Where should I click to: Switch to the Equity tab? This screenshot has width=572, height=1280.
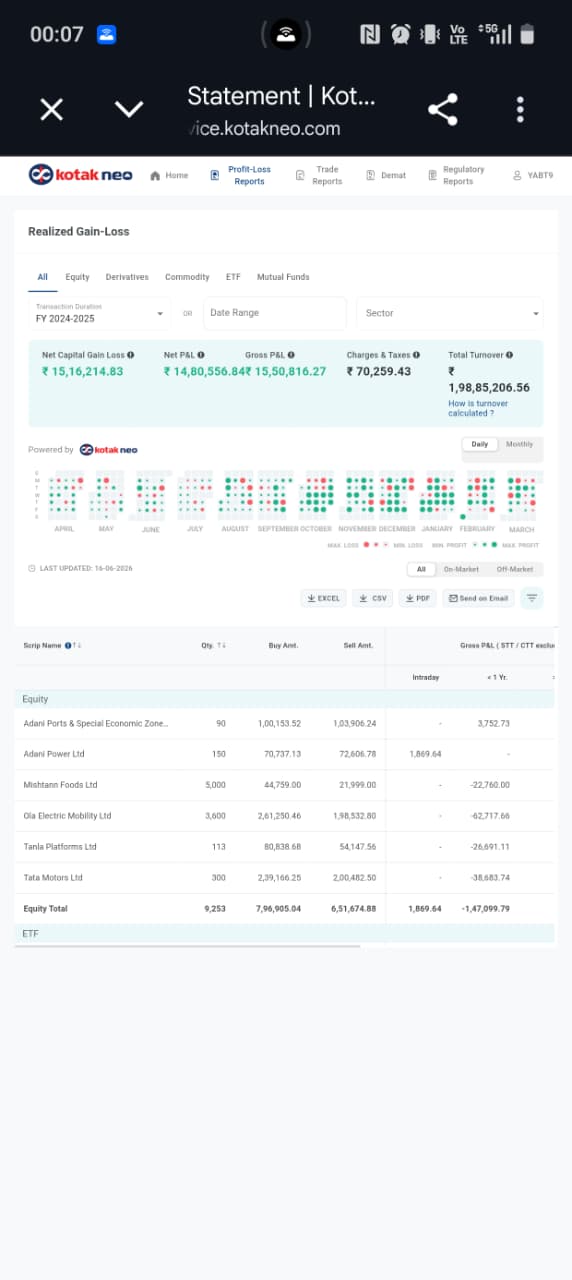point(77,277)
